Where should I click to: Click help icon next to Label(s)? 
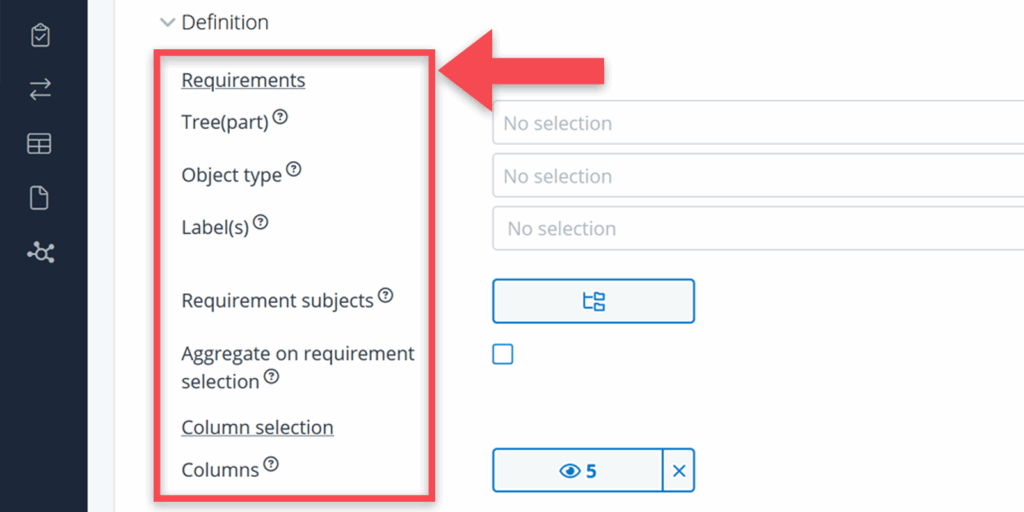click(x=260, y=222)
